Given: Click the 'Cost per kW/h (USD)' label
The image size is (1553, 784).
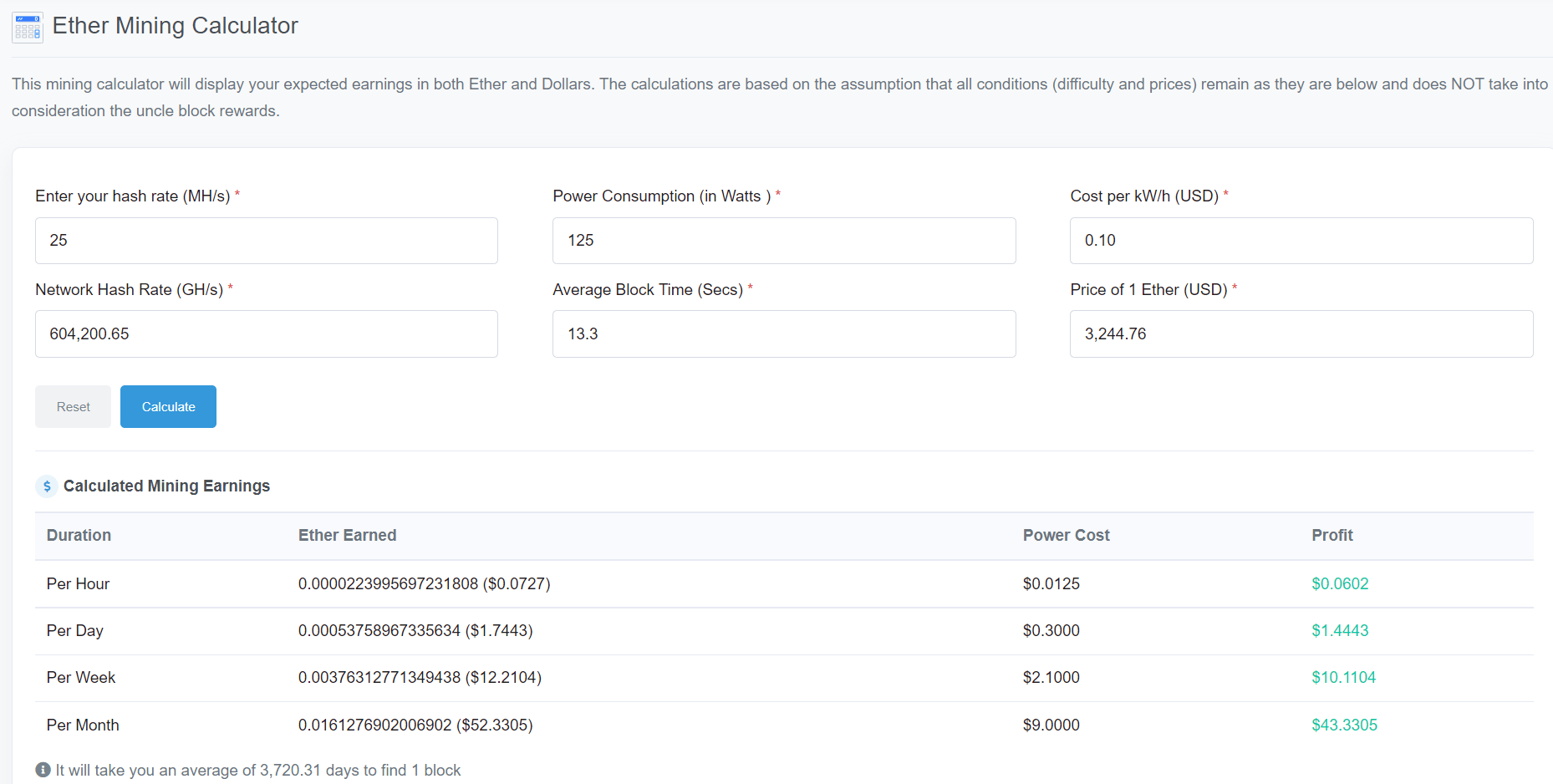Looking at the screenshot, I should coord(1144,196).
